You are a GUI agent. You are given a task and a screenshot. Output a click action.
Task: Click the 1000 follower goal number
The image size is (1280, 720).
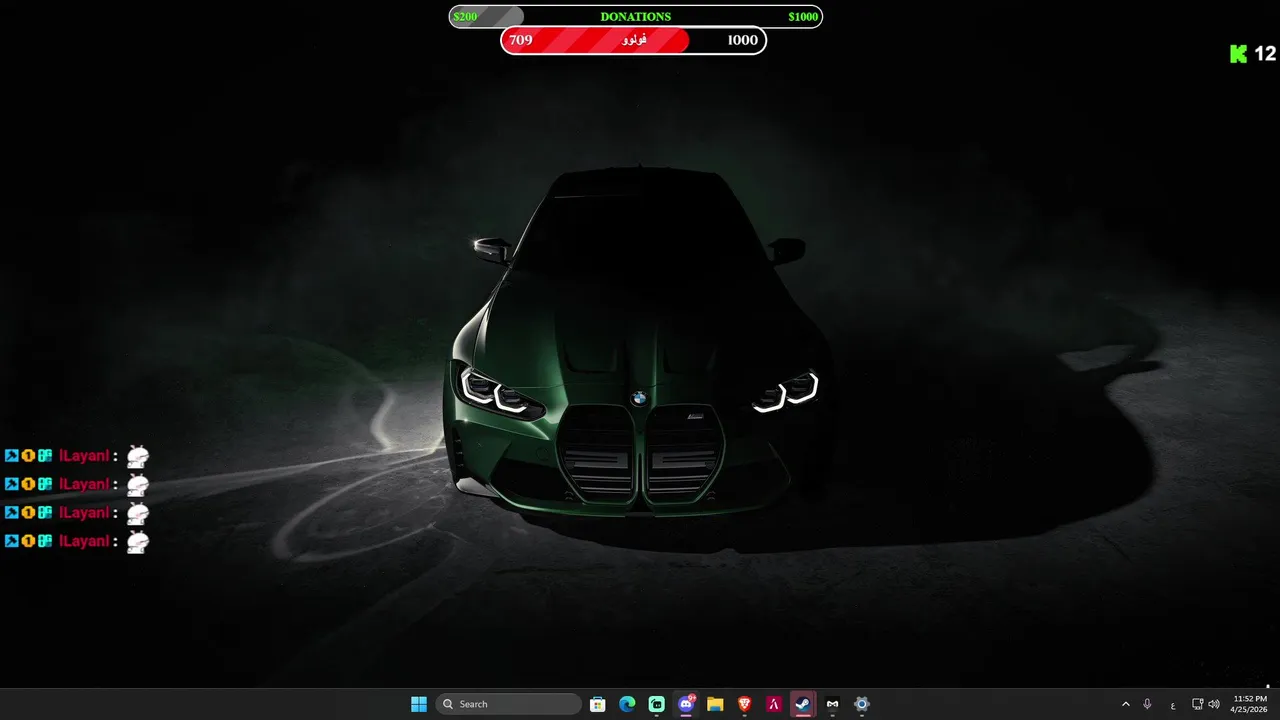[743, 40]
